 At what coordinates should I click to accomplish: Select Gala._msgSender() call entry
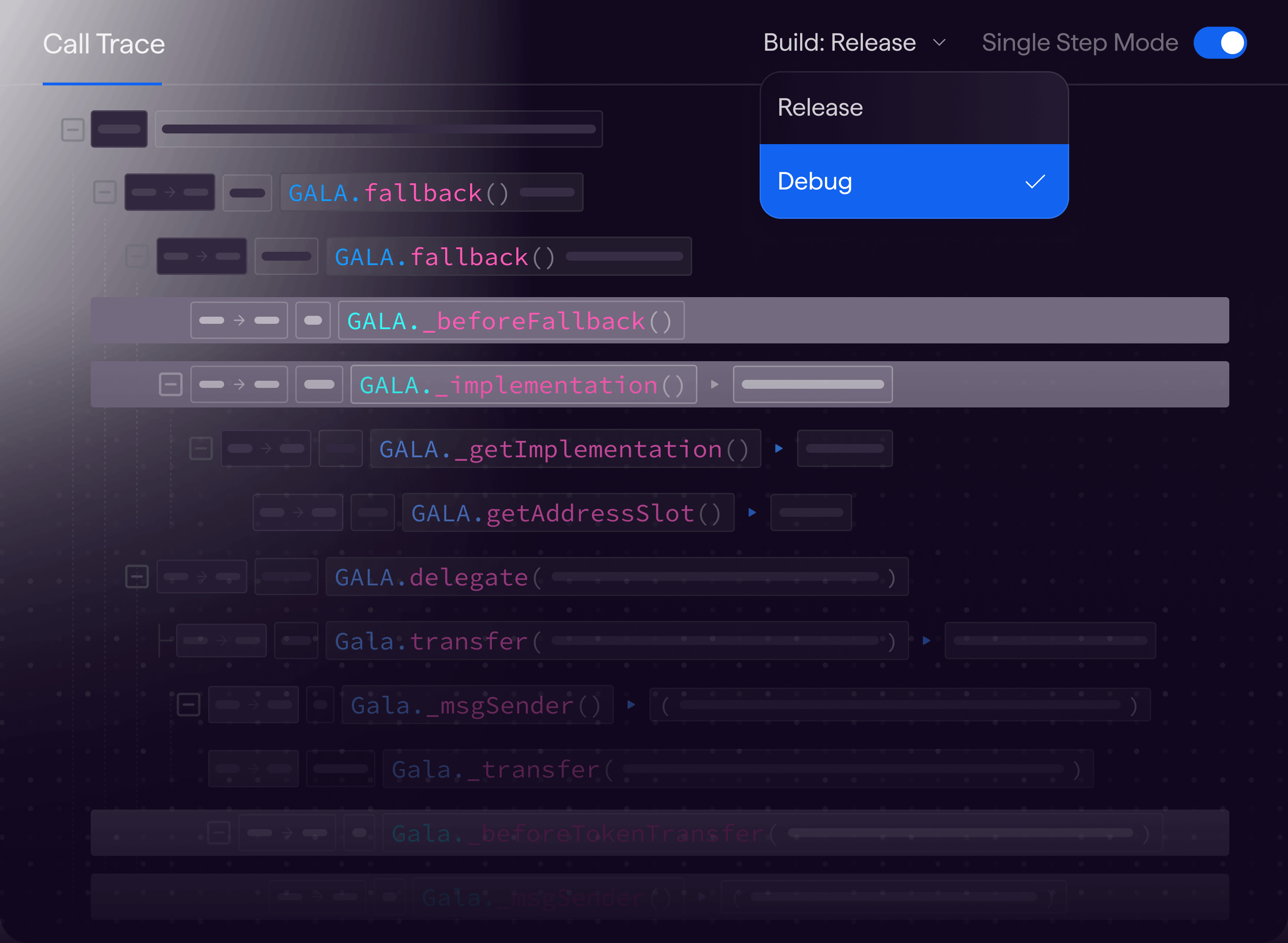tap(477, 705)
